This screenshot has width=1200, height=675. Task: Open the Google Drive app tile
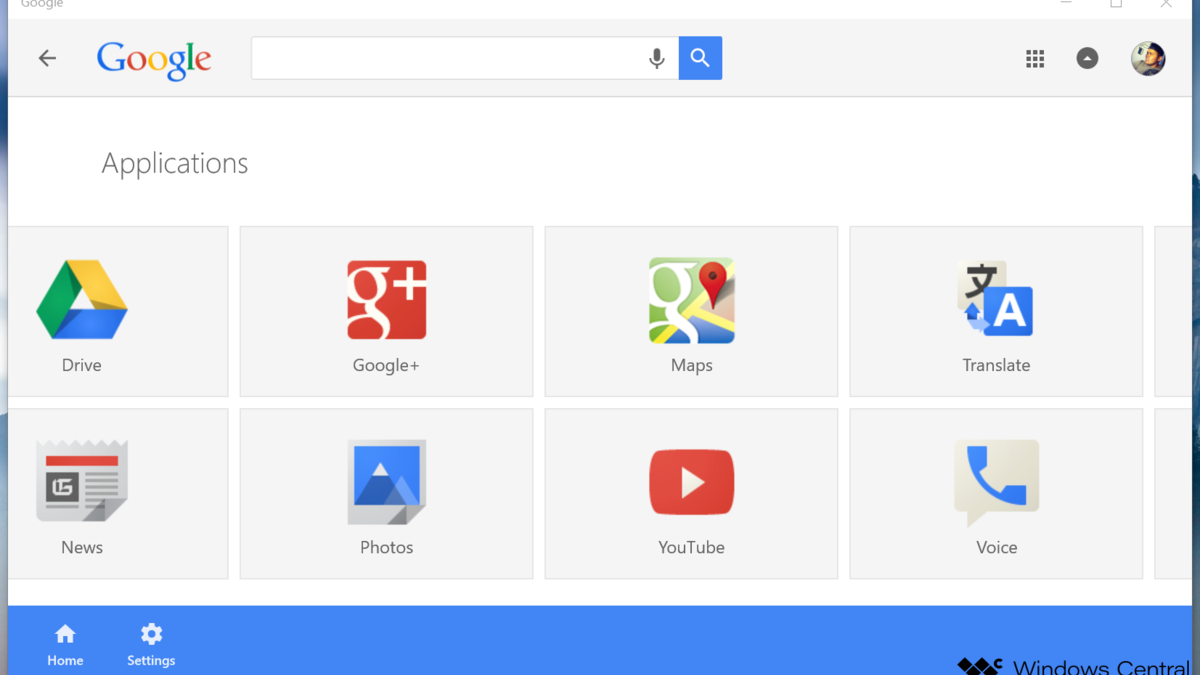[82, 302]
